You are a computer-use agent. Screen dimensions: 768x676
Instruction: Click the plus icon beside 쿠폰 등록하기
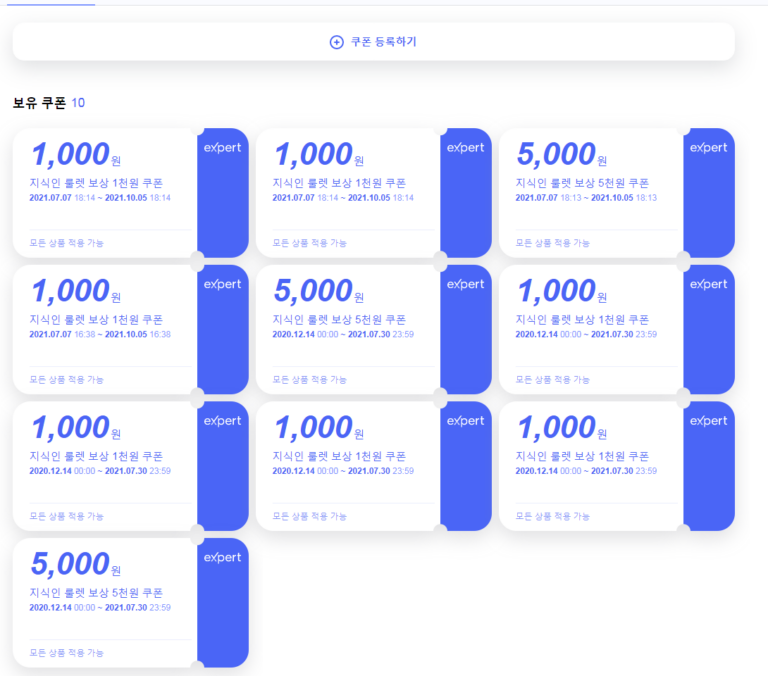pos(337,42)
